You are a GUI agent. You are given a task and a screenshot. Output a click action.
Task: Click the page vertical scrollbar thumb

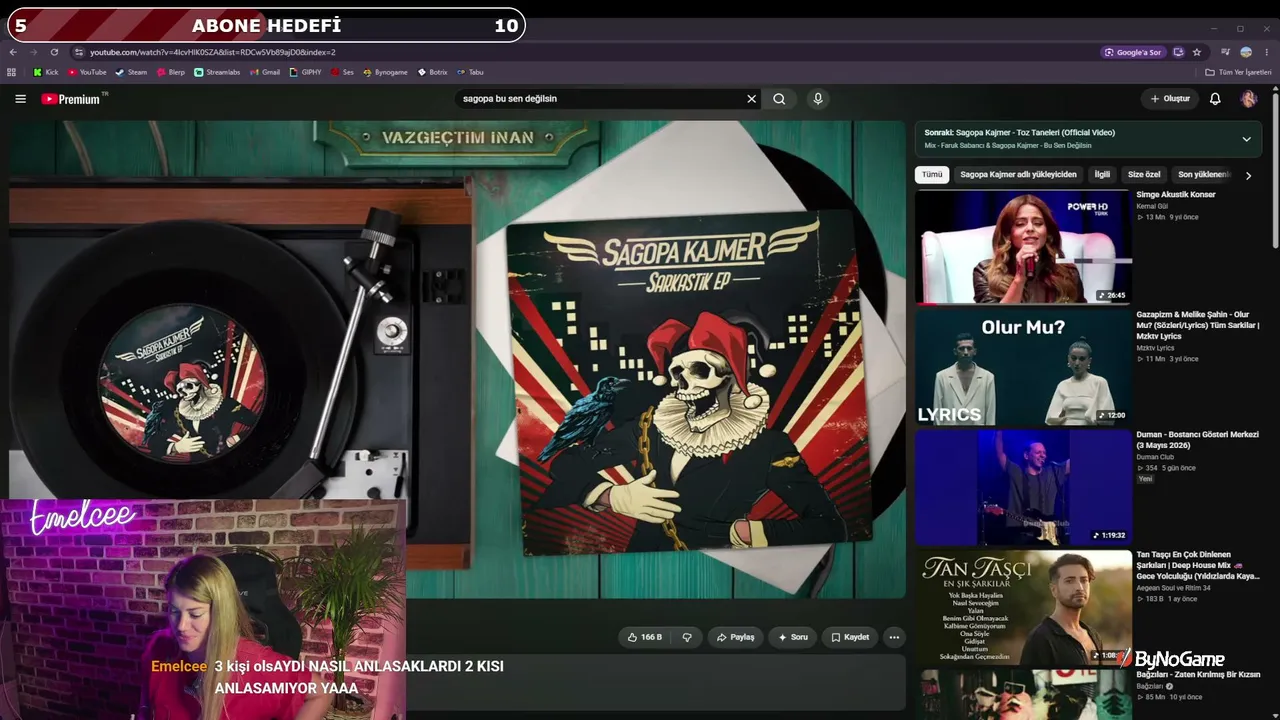pyautogui.click(x=1275, y=168)
